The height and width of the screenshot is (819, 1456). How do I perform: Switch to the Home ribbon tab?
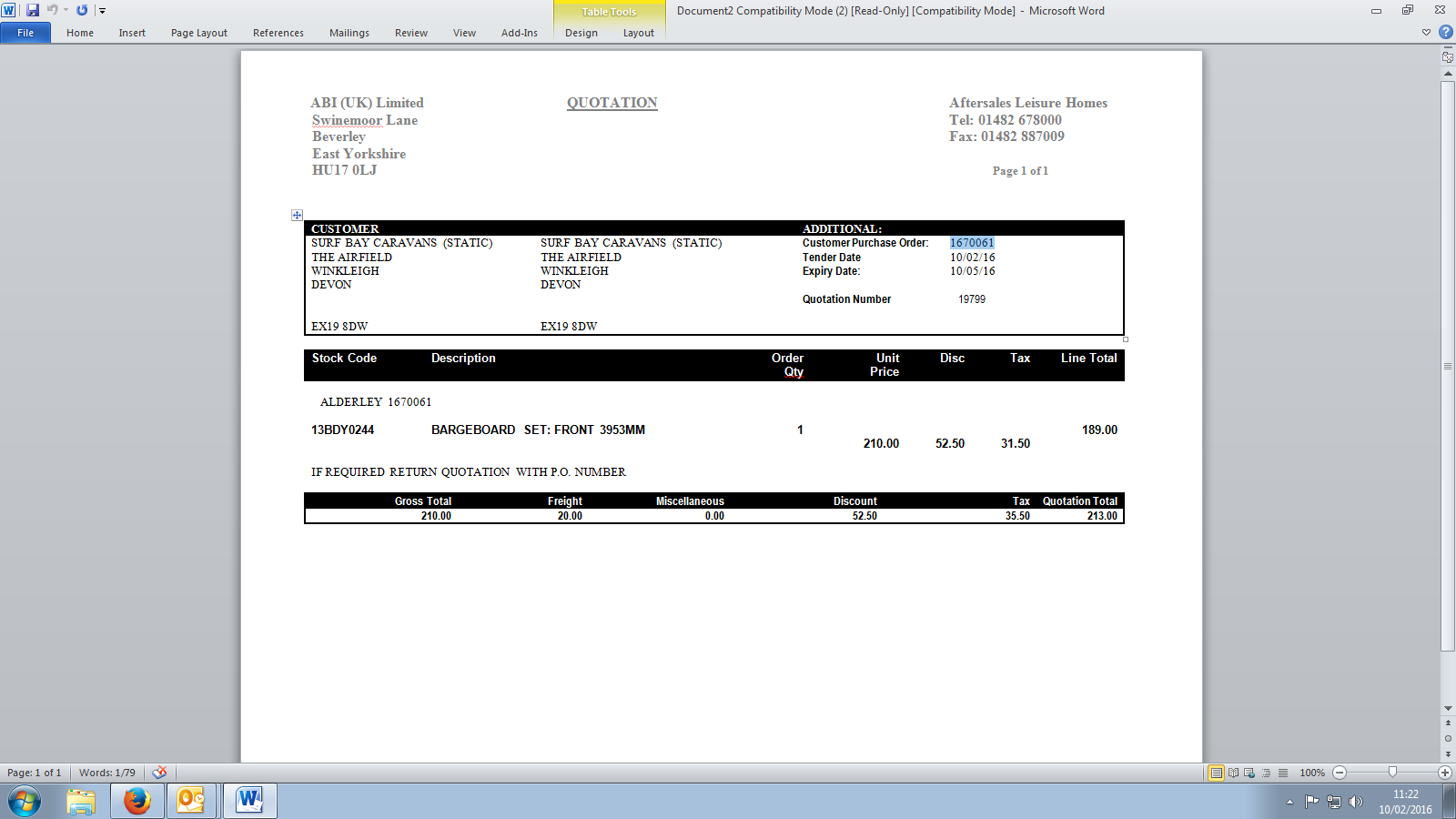click(x=80, y=33)
